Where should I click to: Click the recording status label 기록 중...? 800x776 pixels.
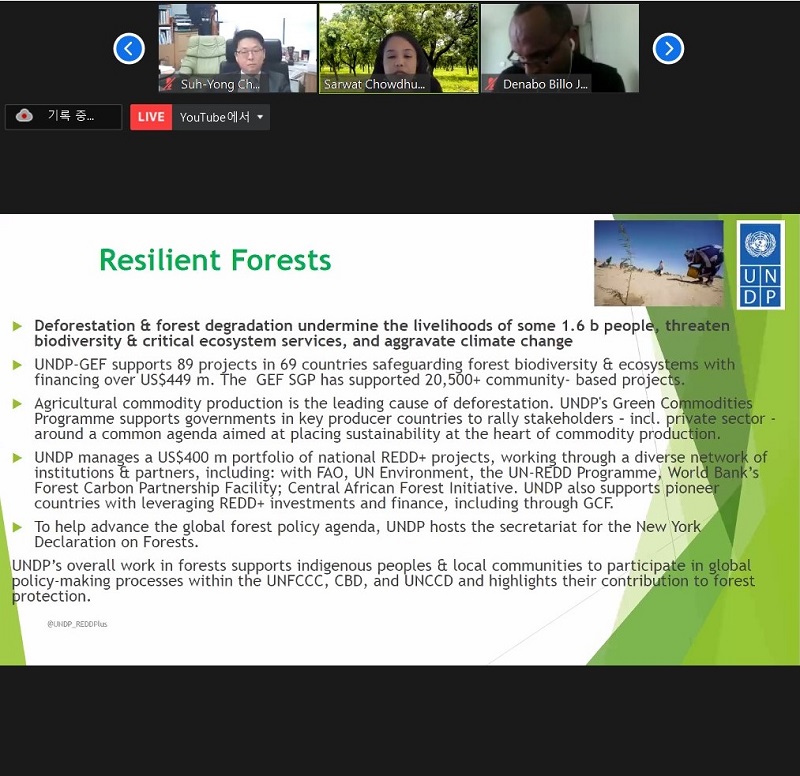[x=70, y=116]
